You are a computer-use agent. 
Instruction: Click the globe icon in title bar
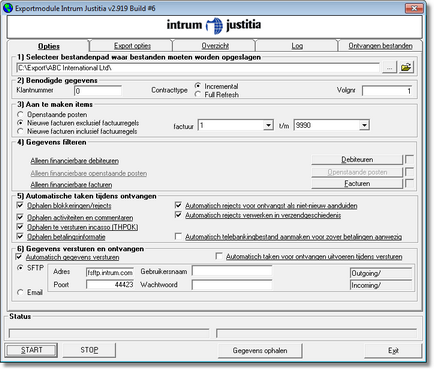tap(8, 8)
